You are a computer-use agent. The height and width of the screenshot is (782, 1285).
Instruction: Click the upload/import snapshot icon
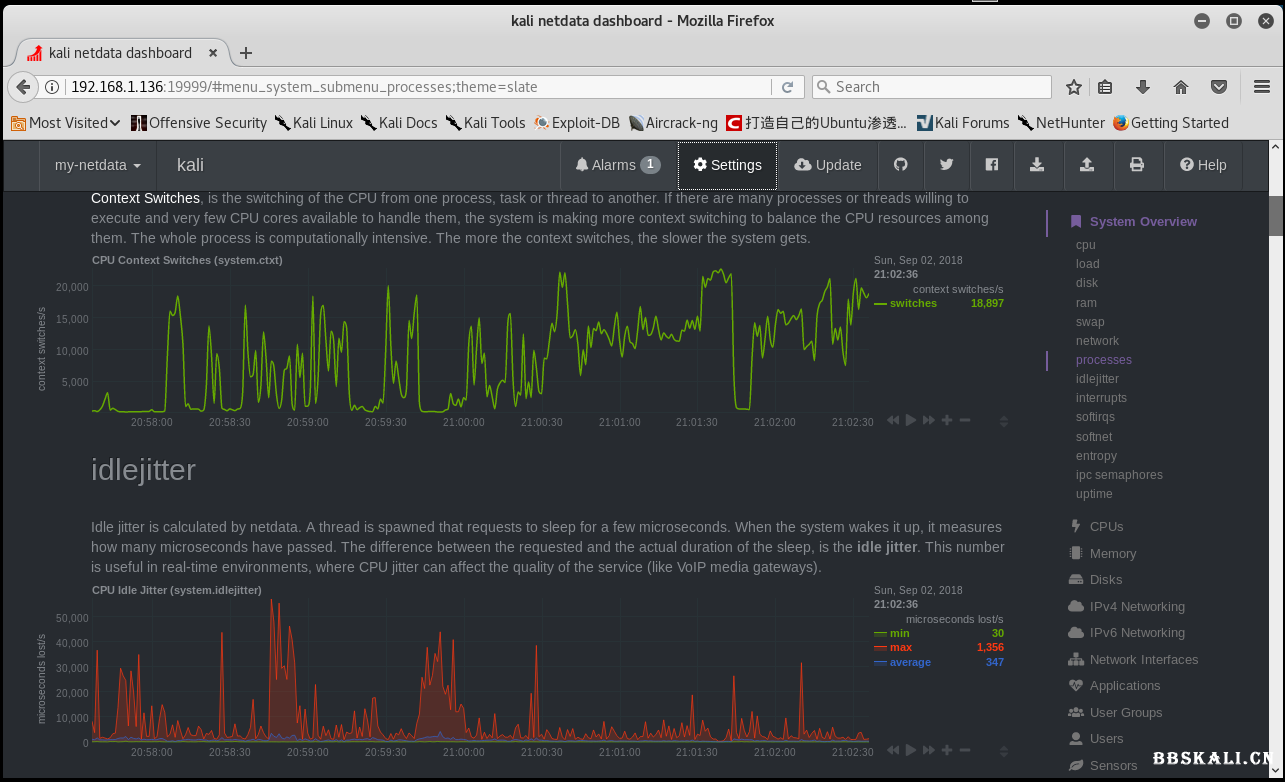coord(1086,165)
